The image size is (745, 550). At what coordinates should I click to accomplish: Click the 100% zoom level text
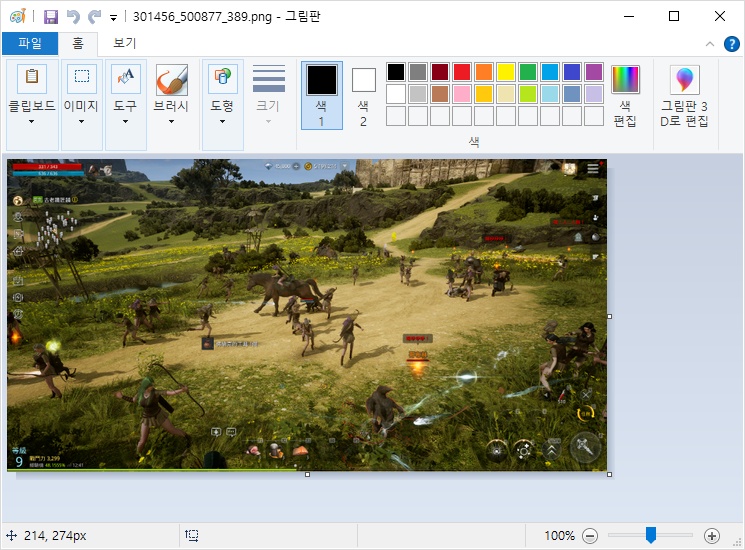559,536
